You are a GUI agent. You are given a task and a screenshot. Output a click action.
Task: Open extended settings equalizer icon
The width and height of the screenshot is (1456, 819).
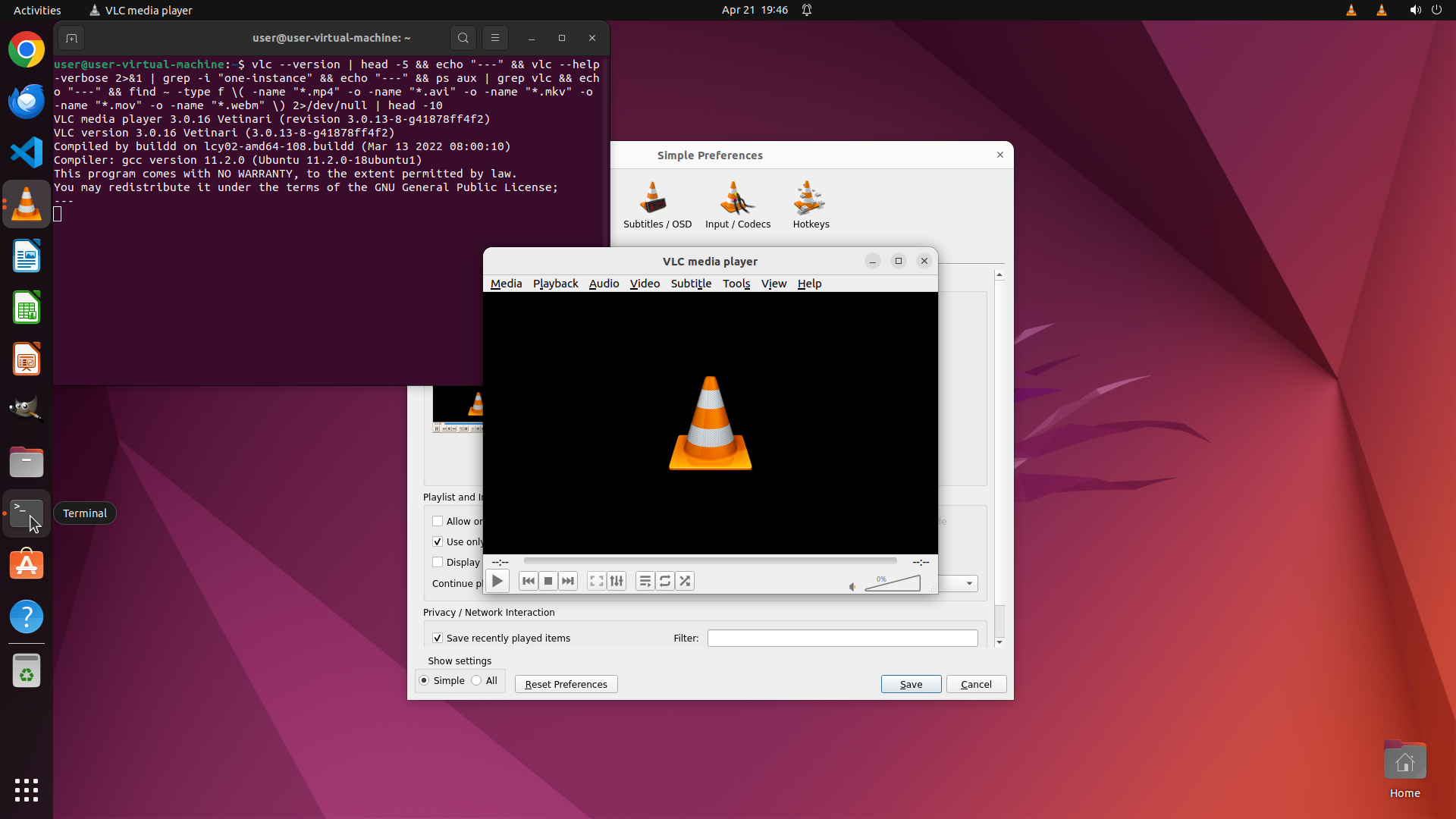[x=617, y=581]
